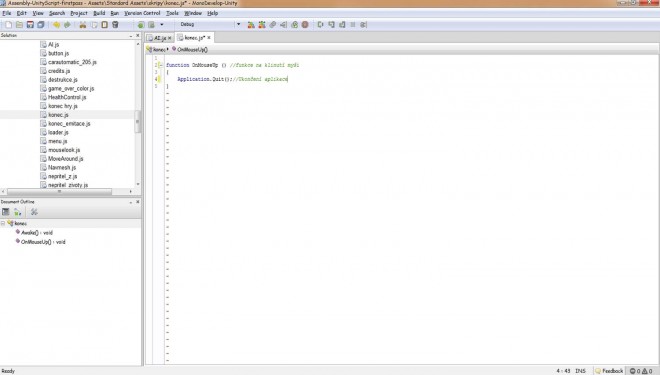Viewport: 660px width, 375px height.
Task: Click the Redo arrow icon
Action: pyautogui.click(x=67, y=25)
